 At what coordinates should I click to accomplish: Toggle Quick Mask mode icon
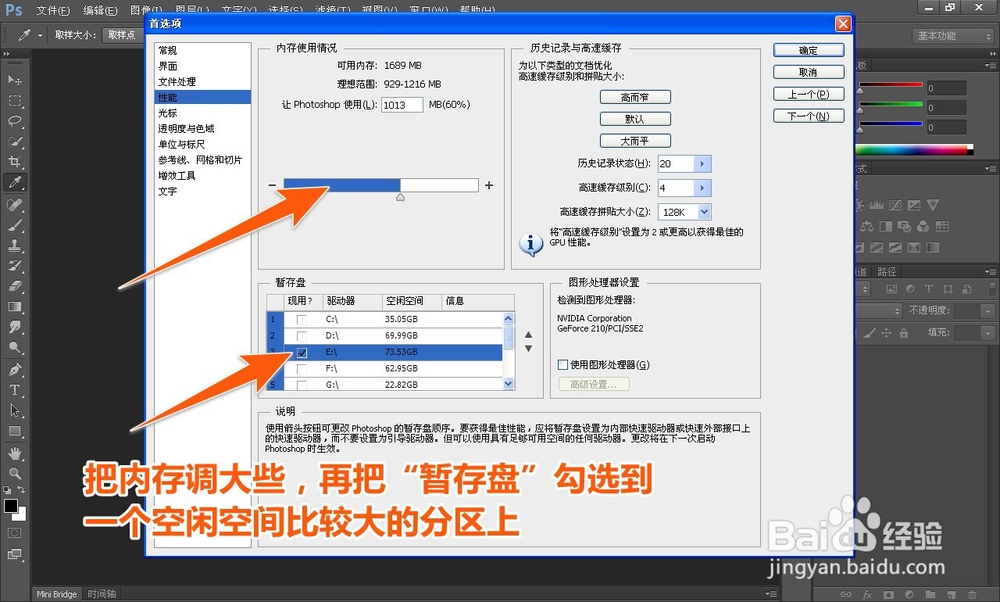(x=14, y=533)
